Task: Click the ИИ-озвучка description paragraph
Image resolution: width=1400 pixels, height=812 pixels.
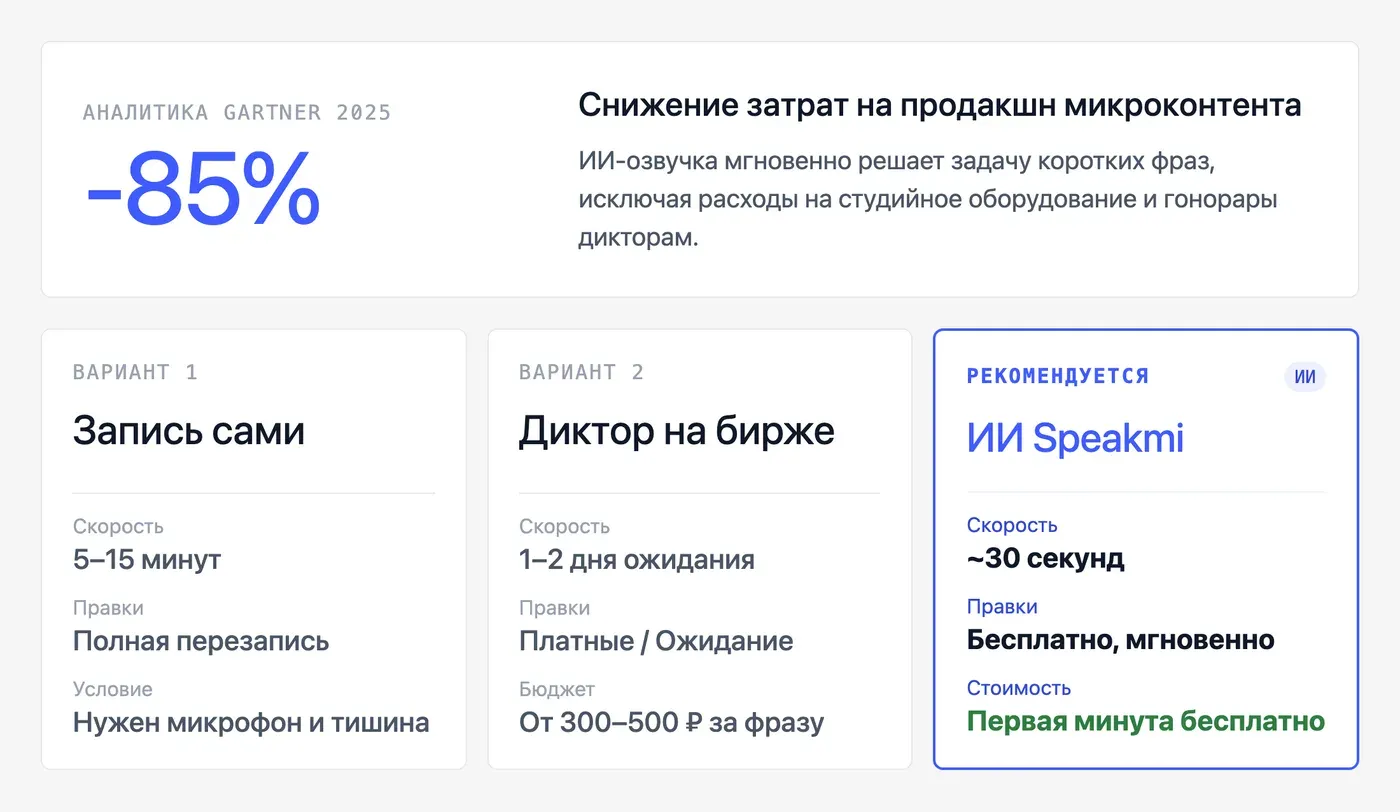Action: [928, 200]
